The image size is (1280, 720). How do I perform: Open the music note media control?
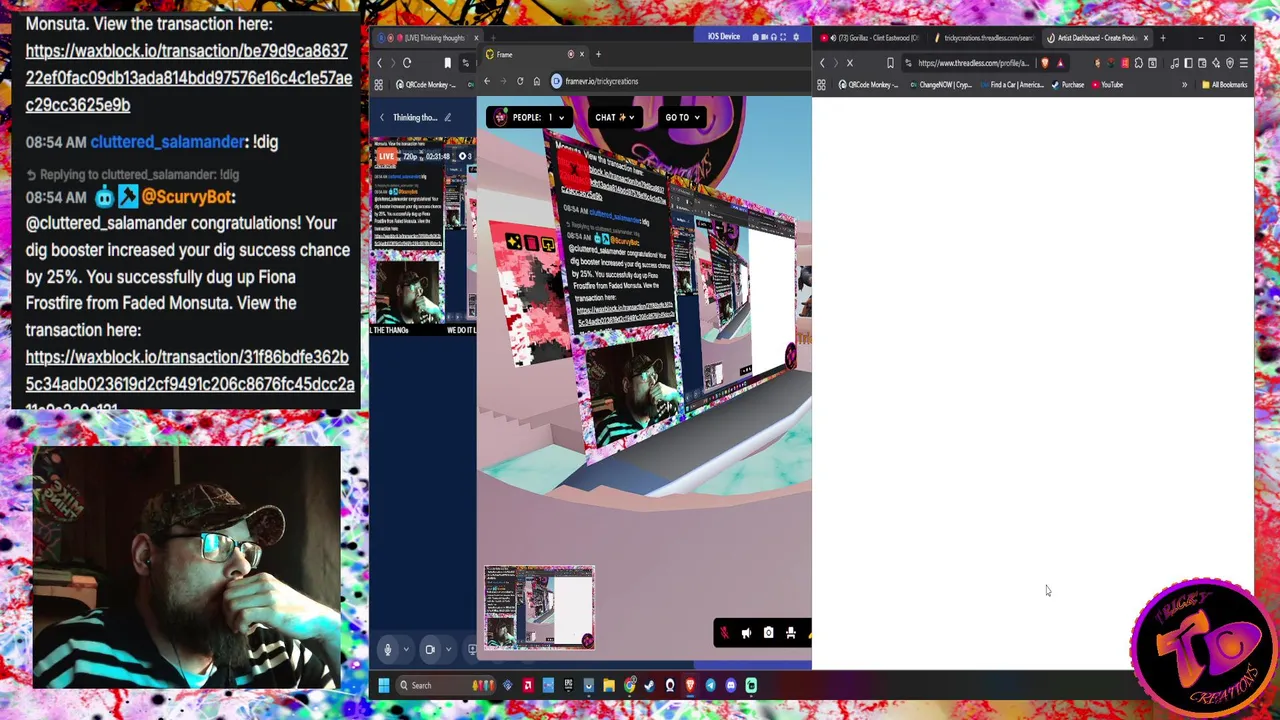(1175, 62)
